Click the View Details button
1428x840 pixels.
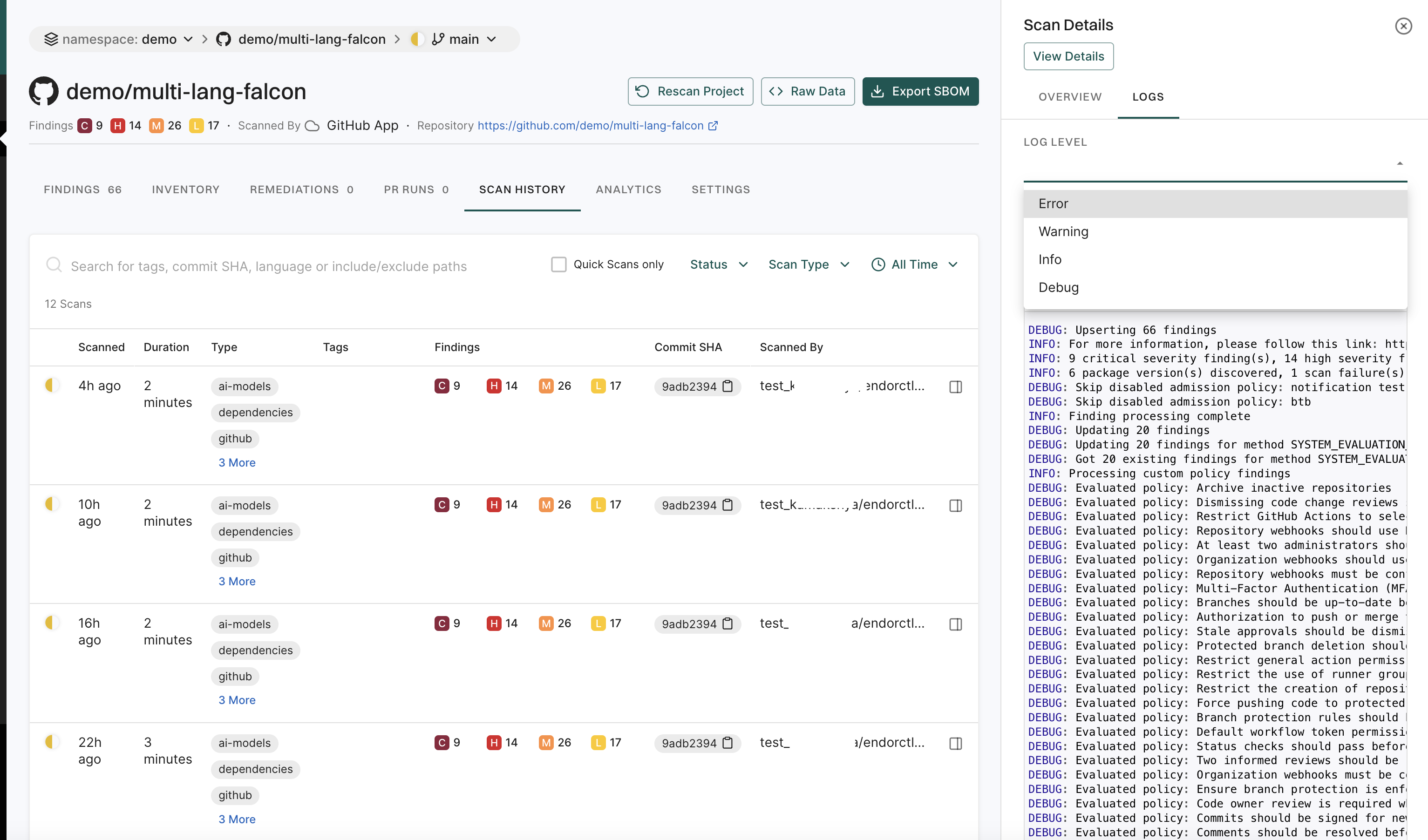coord(1068,56)
